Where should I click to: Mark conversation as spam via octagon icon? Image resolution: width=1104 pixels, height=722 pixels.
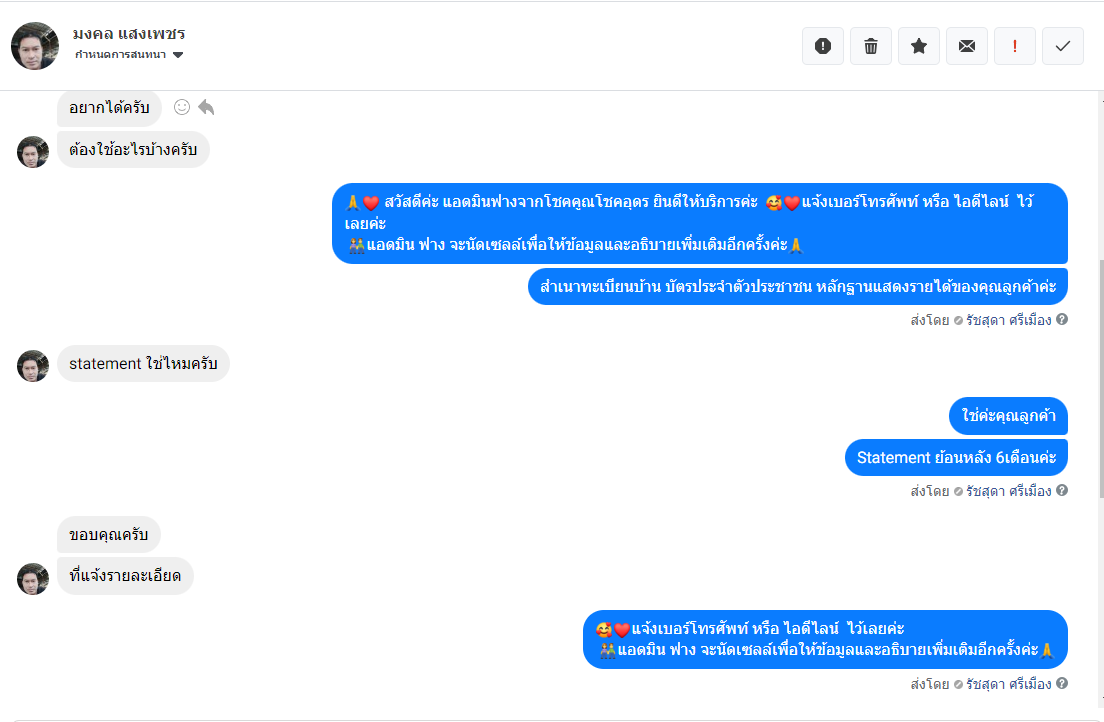(823, 46)
